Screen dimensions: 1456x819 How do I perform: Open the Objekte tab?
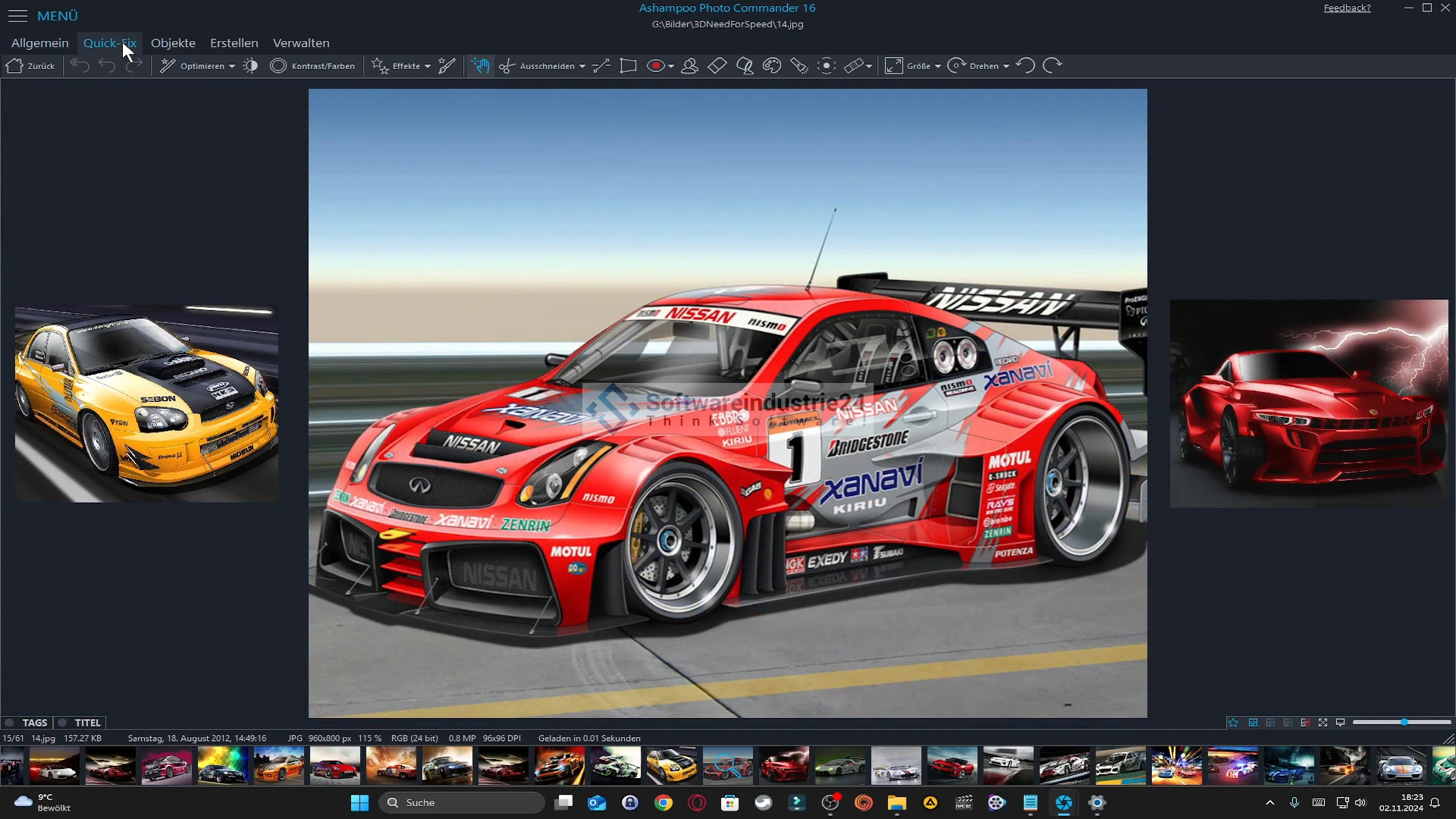[x=173, y=43]
